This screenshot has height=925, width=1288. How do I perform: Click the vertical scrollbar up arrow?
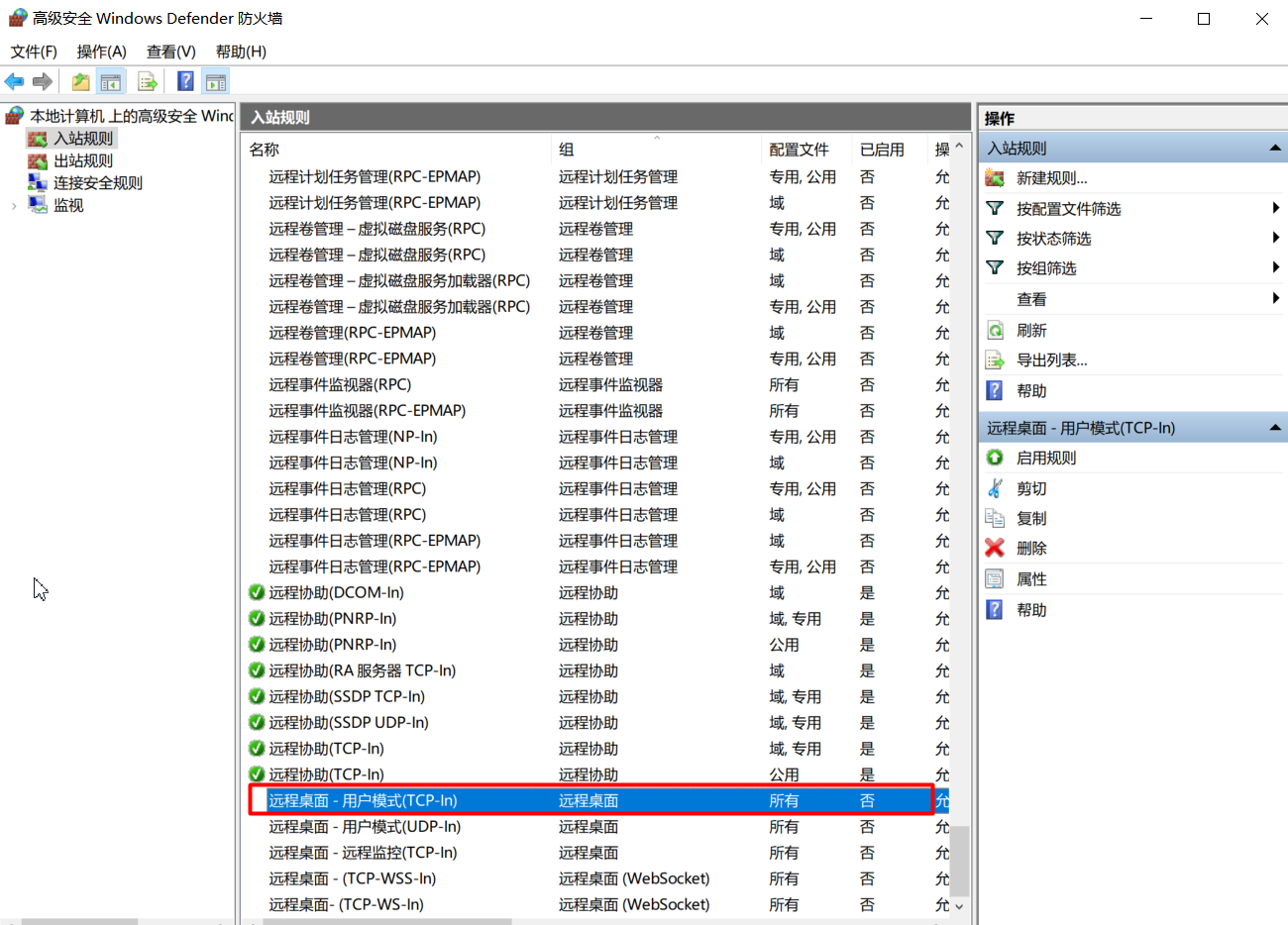click(959, 146)
